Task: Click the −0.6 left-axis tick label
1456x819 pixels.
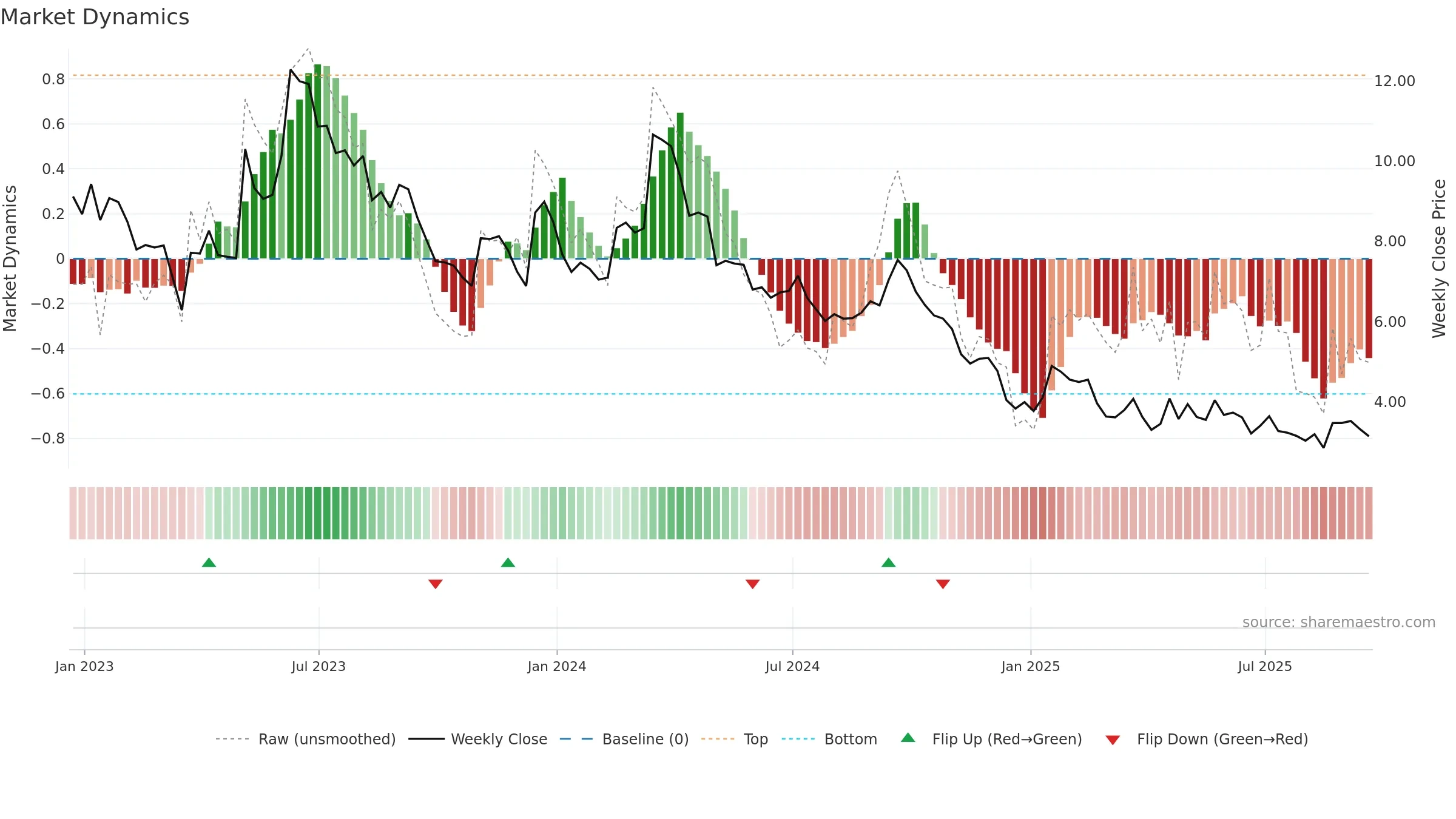Action: (x=48, y=393)
